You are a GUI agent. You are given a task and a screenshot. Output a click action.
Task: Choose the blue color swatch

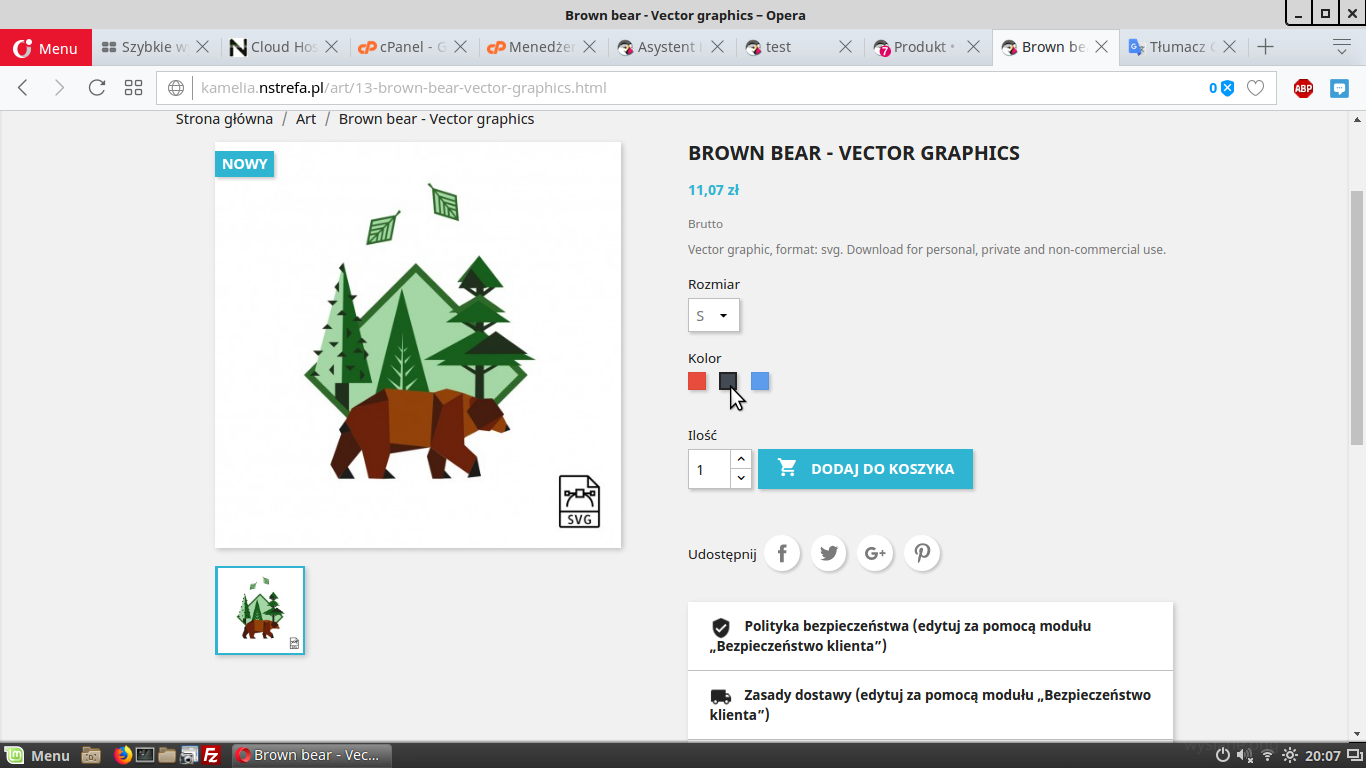[x=760, y=381]
